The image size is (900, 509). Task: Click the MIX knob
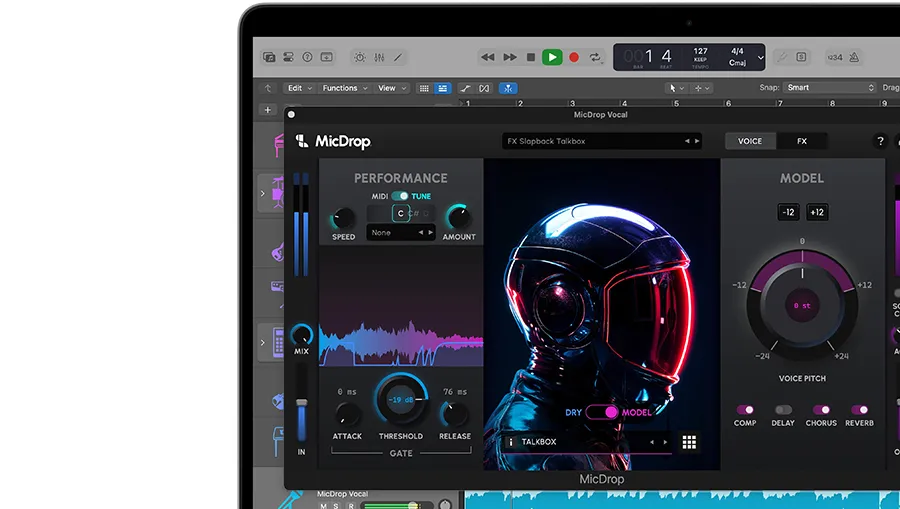click(x=301, y=335)
